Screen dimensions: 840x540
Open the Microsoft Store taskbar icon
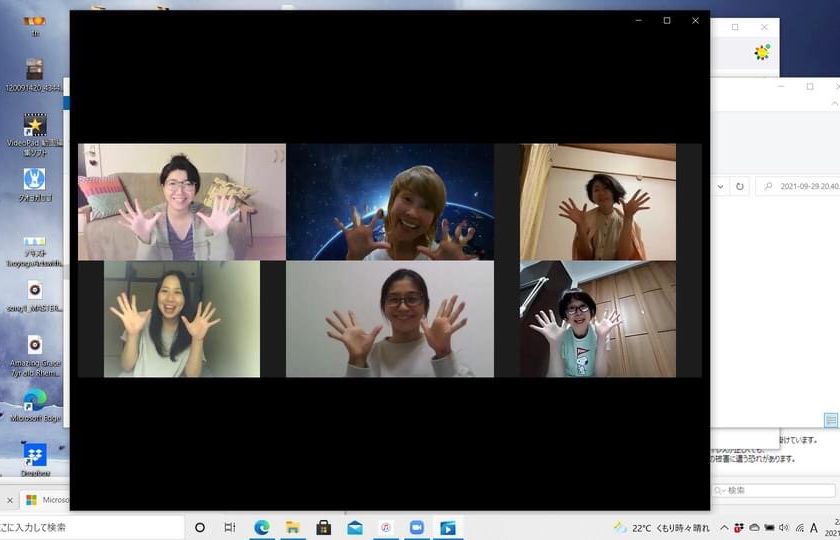point(324,527)
